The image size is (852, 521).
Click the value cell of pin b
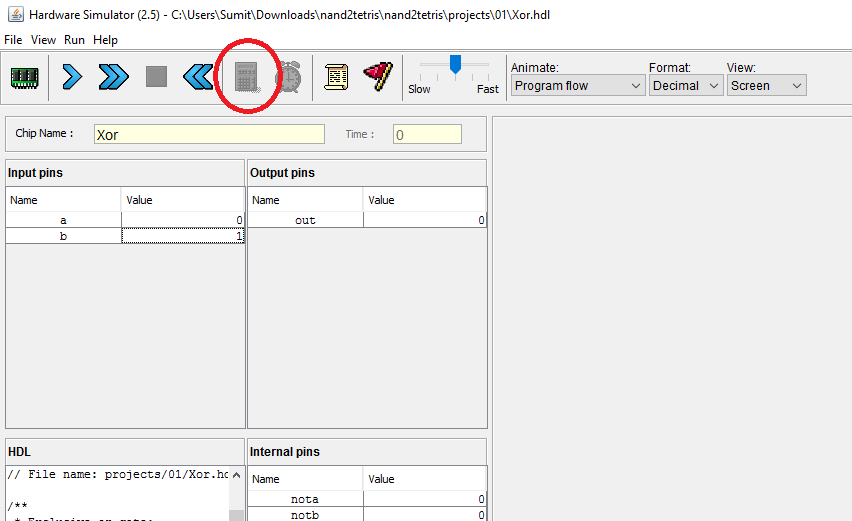coord(183,236)
